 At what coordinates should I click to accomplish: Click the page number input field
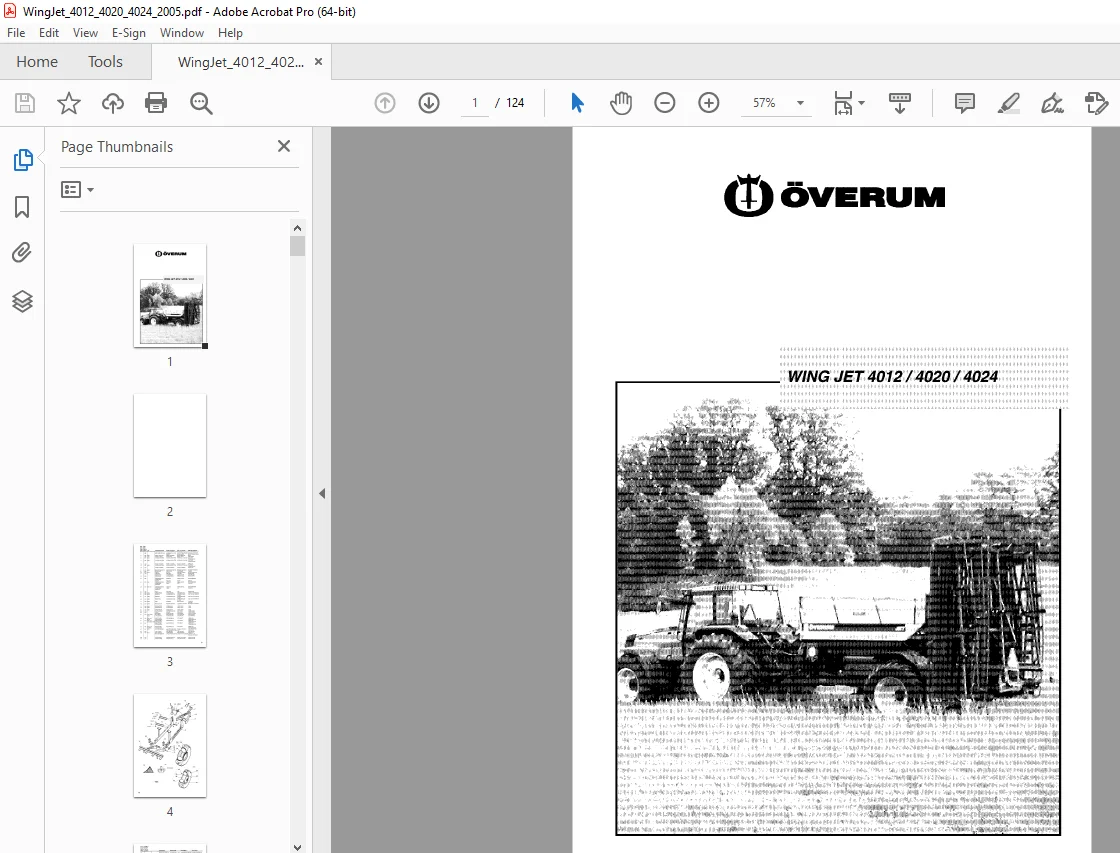(474, 103)
